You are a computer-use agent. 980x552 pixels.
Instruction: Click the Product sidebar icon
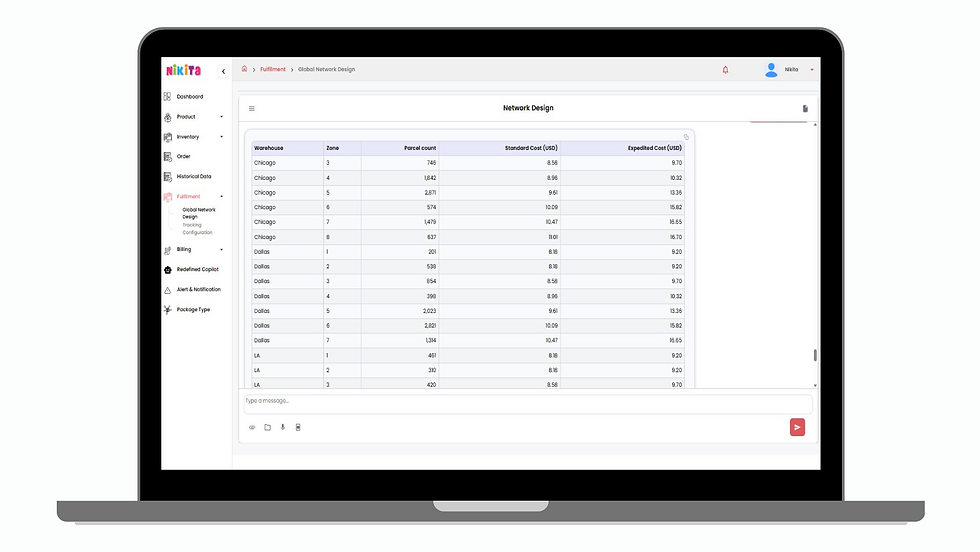(168, 117)
